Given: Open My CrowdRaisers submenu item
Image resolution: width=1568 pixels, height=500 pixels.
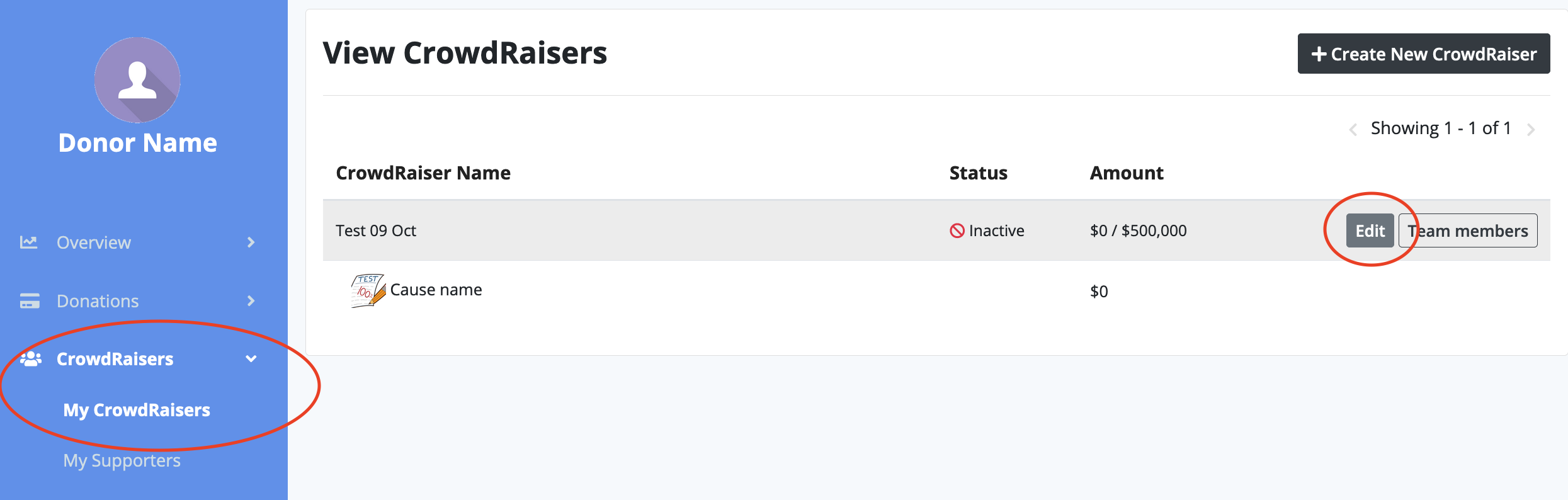Looking at the screenshot, I should [137, 410].
